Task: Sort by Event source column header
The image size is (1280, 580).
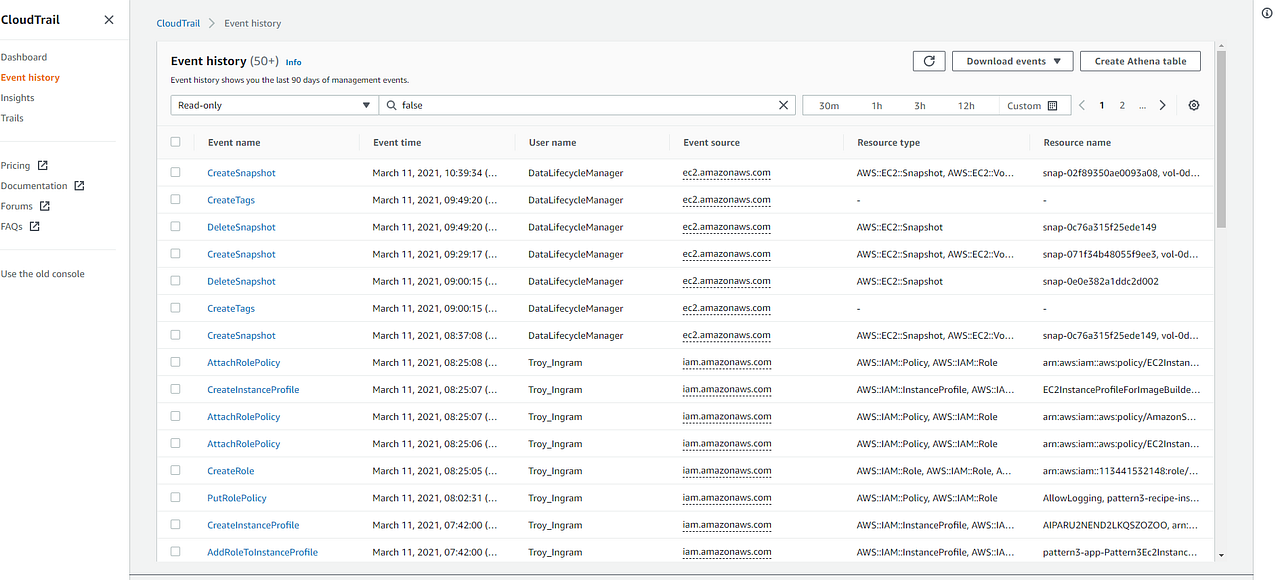Action: click(712, 142)
